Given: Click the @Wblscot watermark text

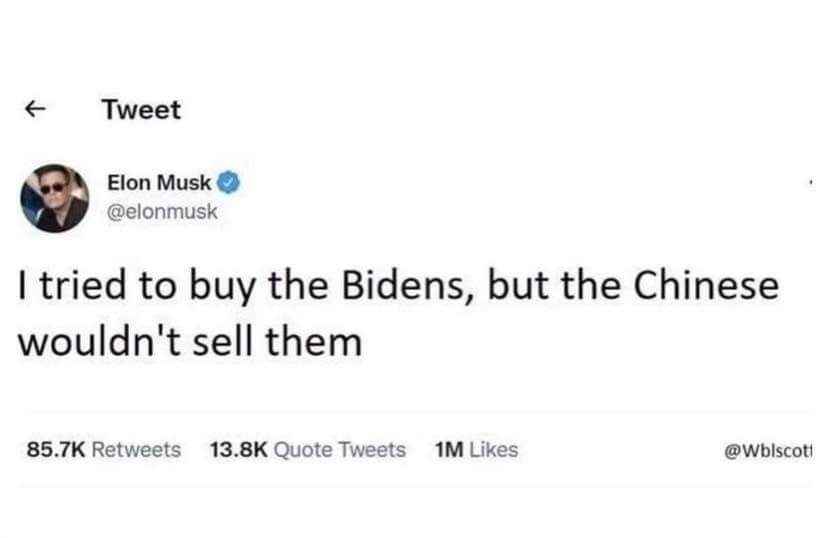Looking at the screenshot, I should point(770,451).
